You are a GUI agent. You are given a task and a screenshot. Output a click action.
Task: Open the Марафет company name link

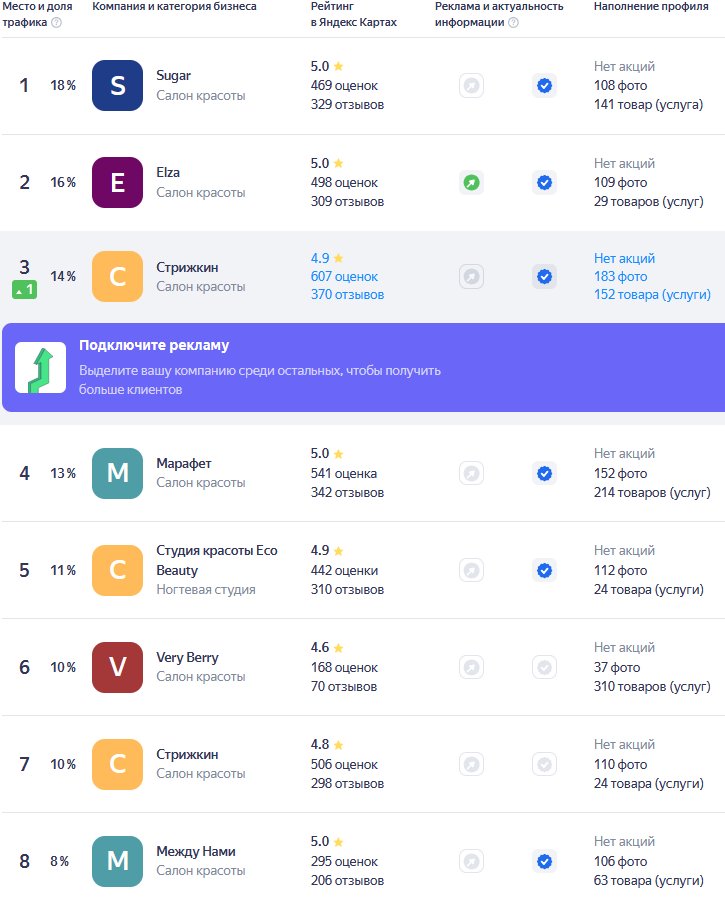click(x=184, y=463)
